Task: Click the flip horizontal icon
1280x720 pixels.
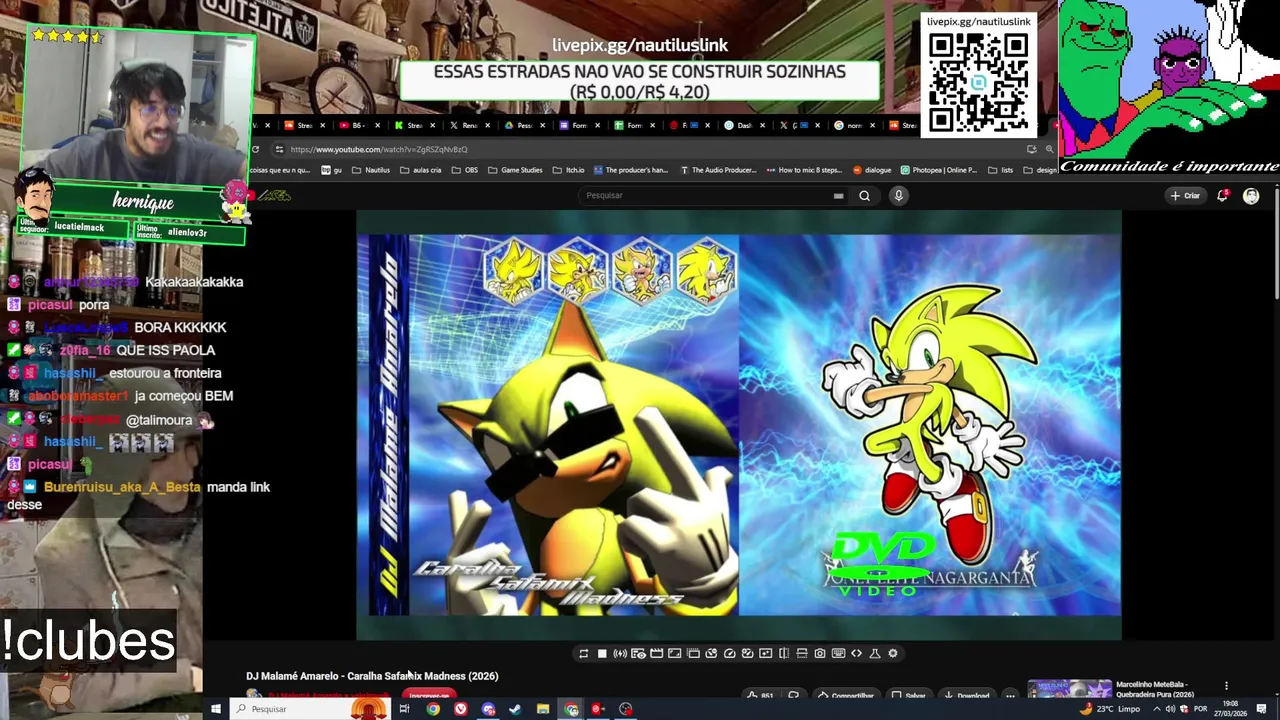Action: coord(783,653)
